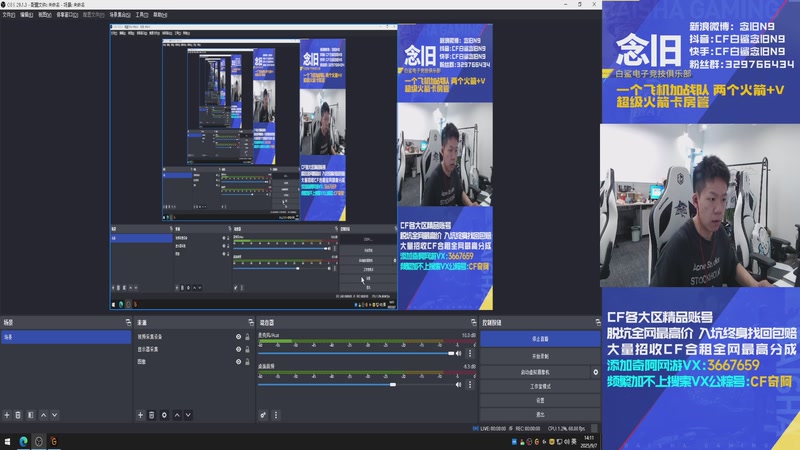Toggle the lock for 显示器采集 source
The height and width of the screenshot is (450, 800).
247,349
